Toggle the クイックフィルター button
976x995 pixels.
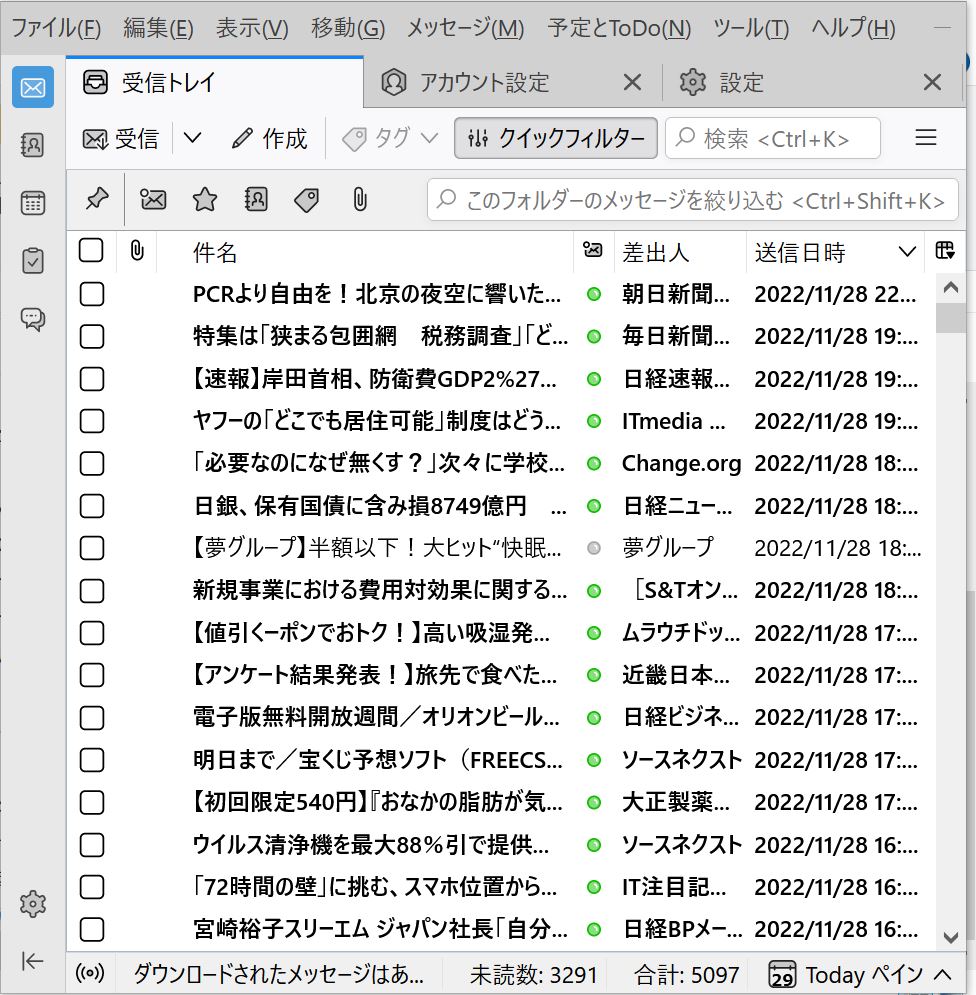[x=556, y=138]
